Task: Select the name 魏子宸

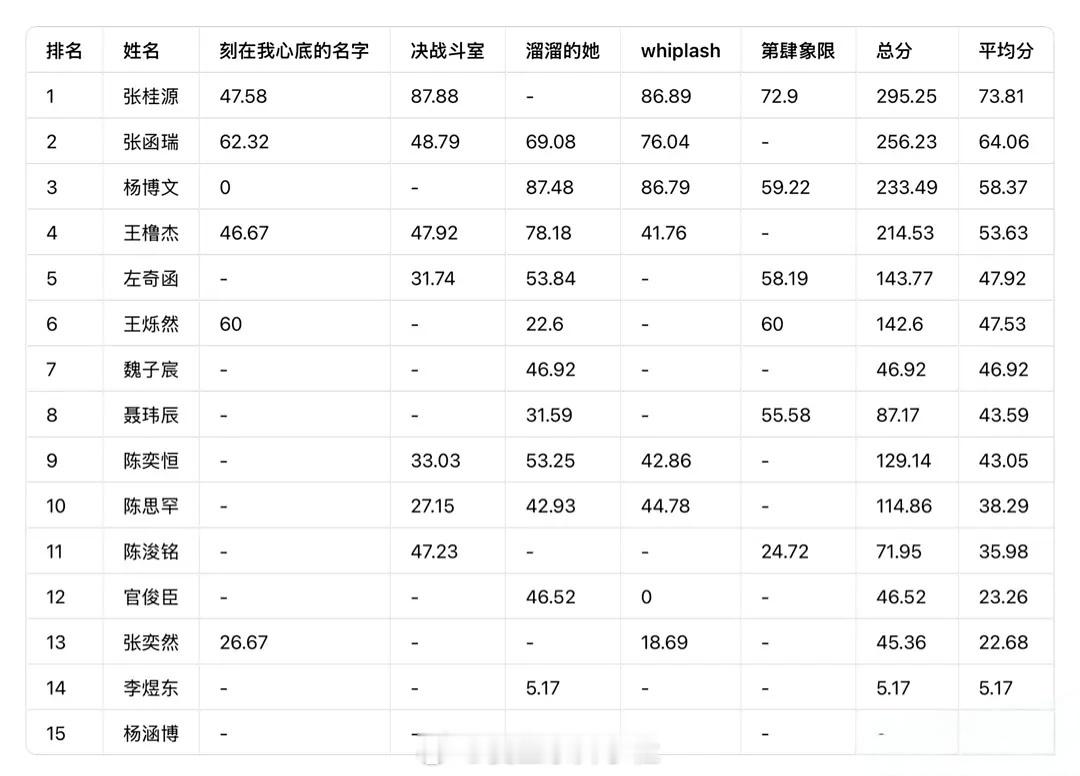Action: pyautogui.click(x=151, y=370)
